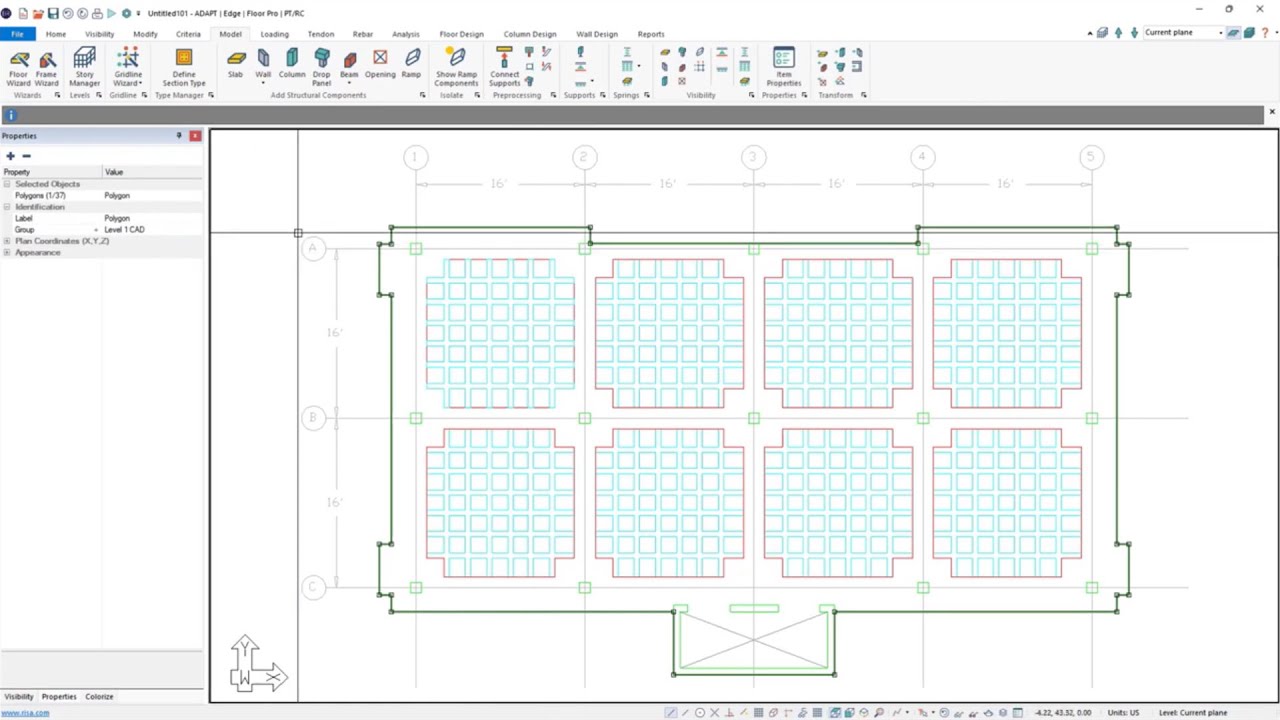Image resolution: width=1280 pixels, height=720 pixels.
Task: Click the collapse-all minus button in Properties
Action: (x=26, y=156)
